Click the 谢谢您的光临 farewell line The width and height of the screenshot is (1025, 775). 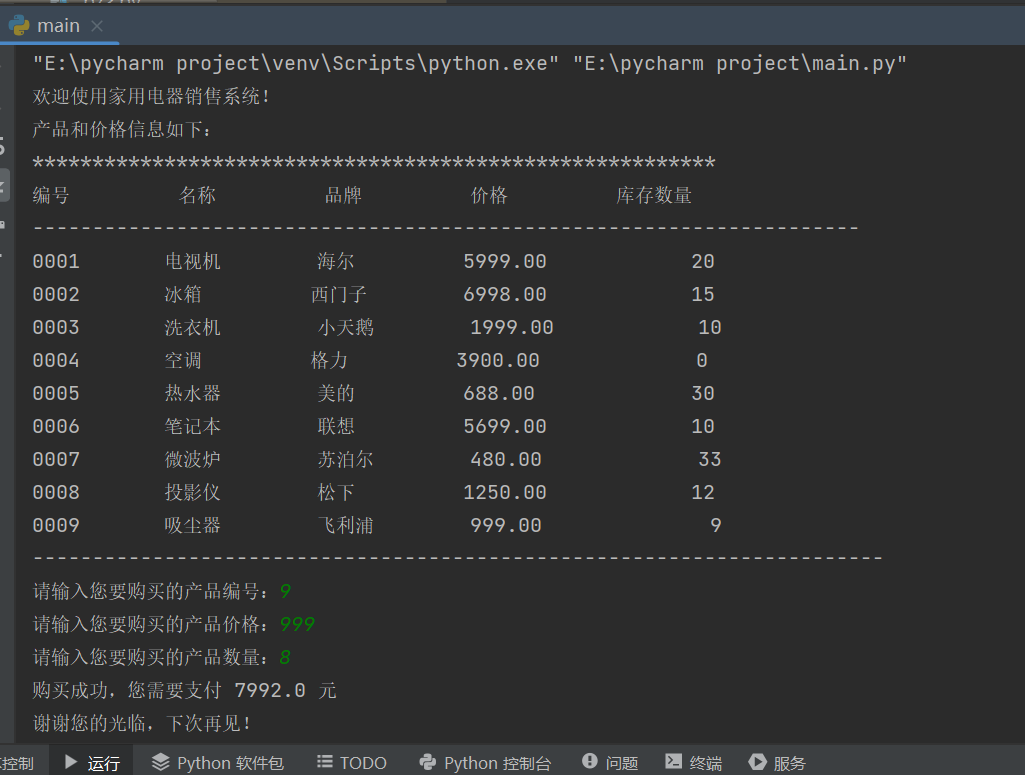(x=142, y=723)
